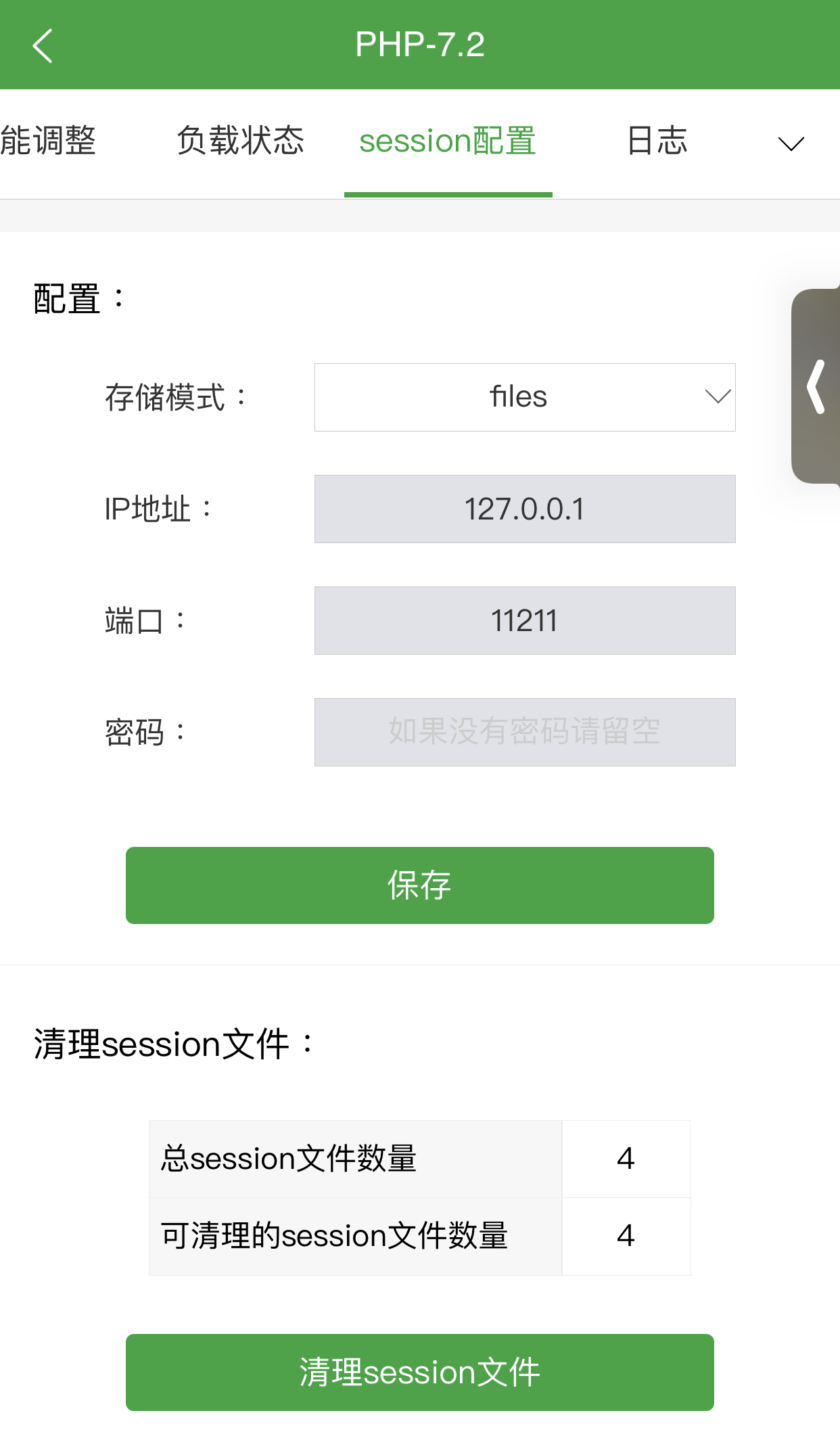
Task: Tap the 可清理的session文件数量 row label
Action: pyautogui.click(x=334, y=1236)
